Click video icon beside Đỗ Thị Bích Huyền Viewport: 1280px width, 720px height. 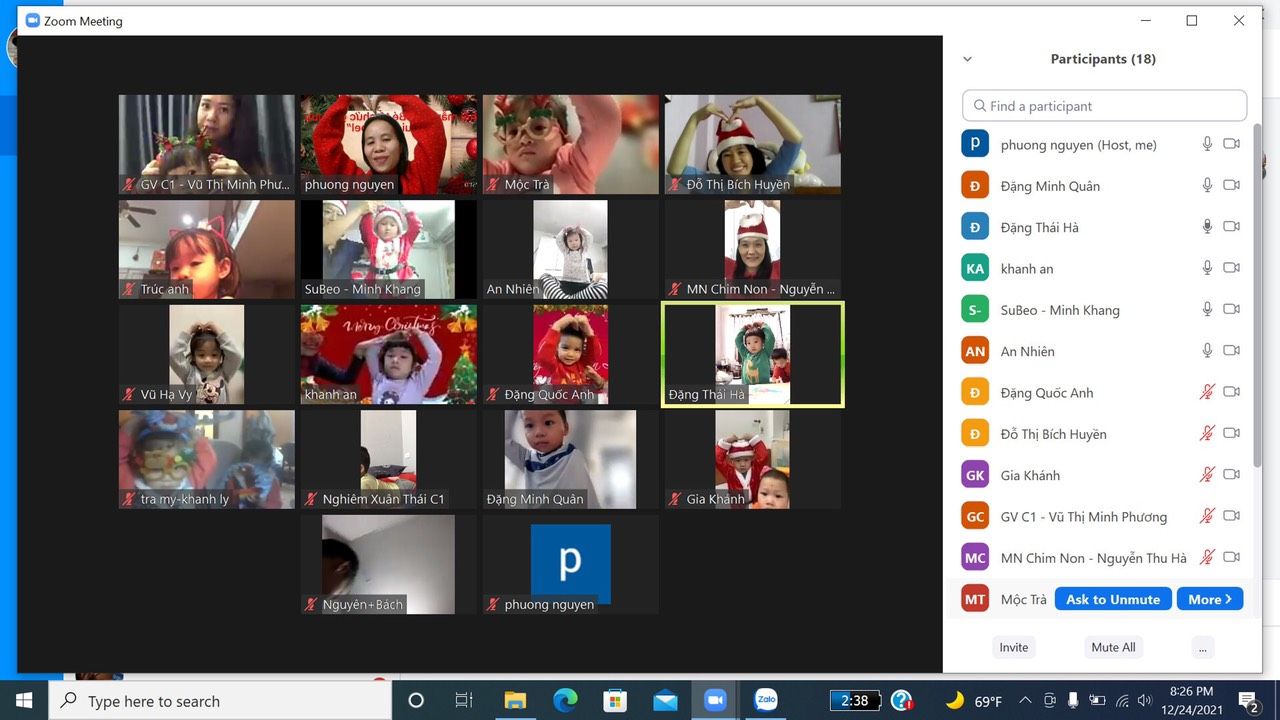1231,433
